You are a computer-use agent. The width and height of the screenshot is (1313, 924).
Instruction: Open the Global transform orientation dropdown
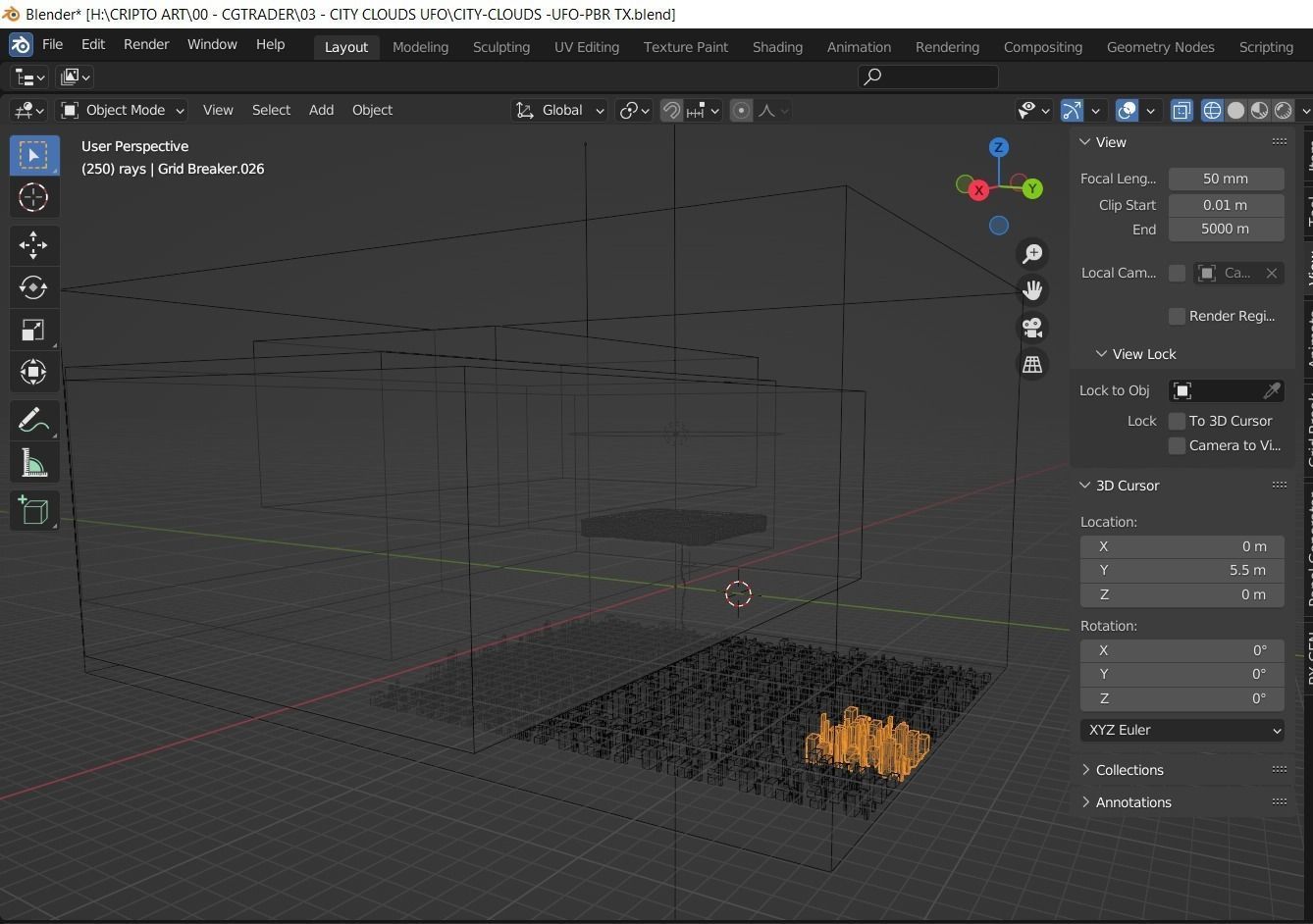point(559,110)
